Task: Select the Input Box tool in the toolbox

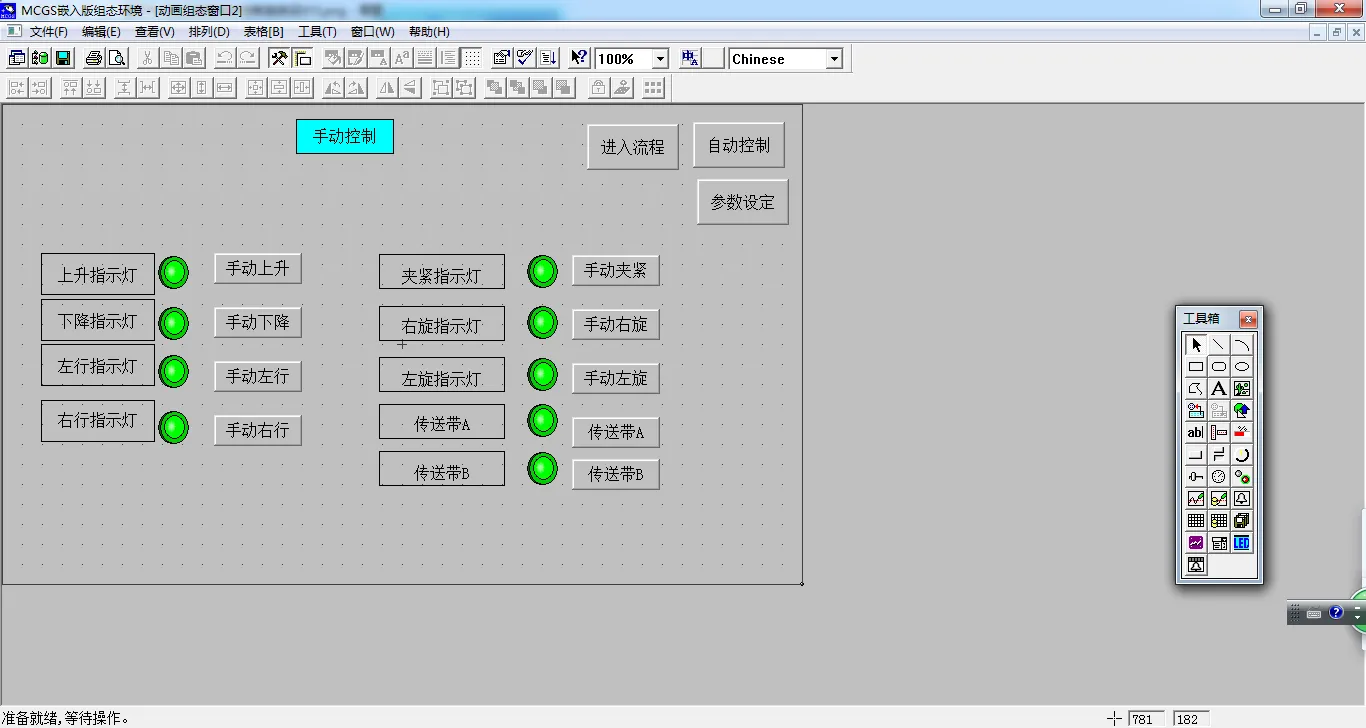Action: 1196,432
